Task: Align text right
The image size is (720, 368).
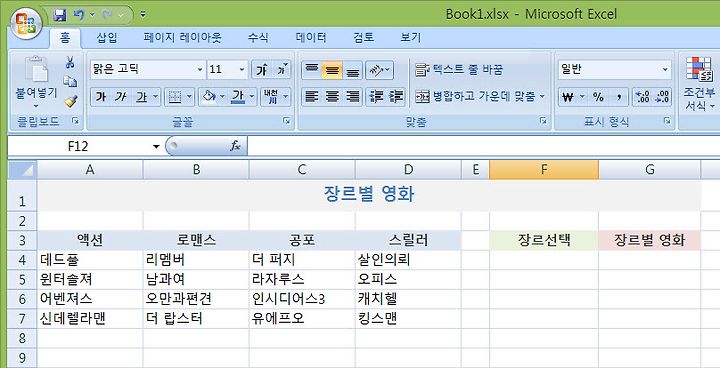Action: tap(352, 97)
